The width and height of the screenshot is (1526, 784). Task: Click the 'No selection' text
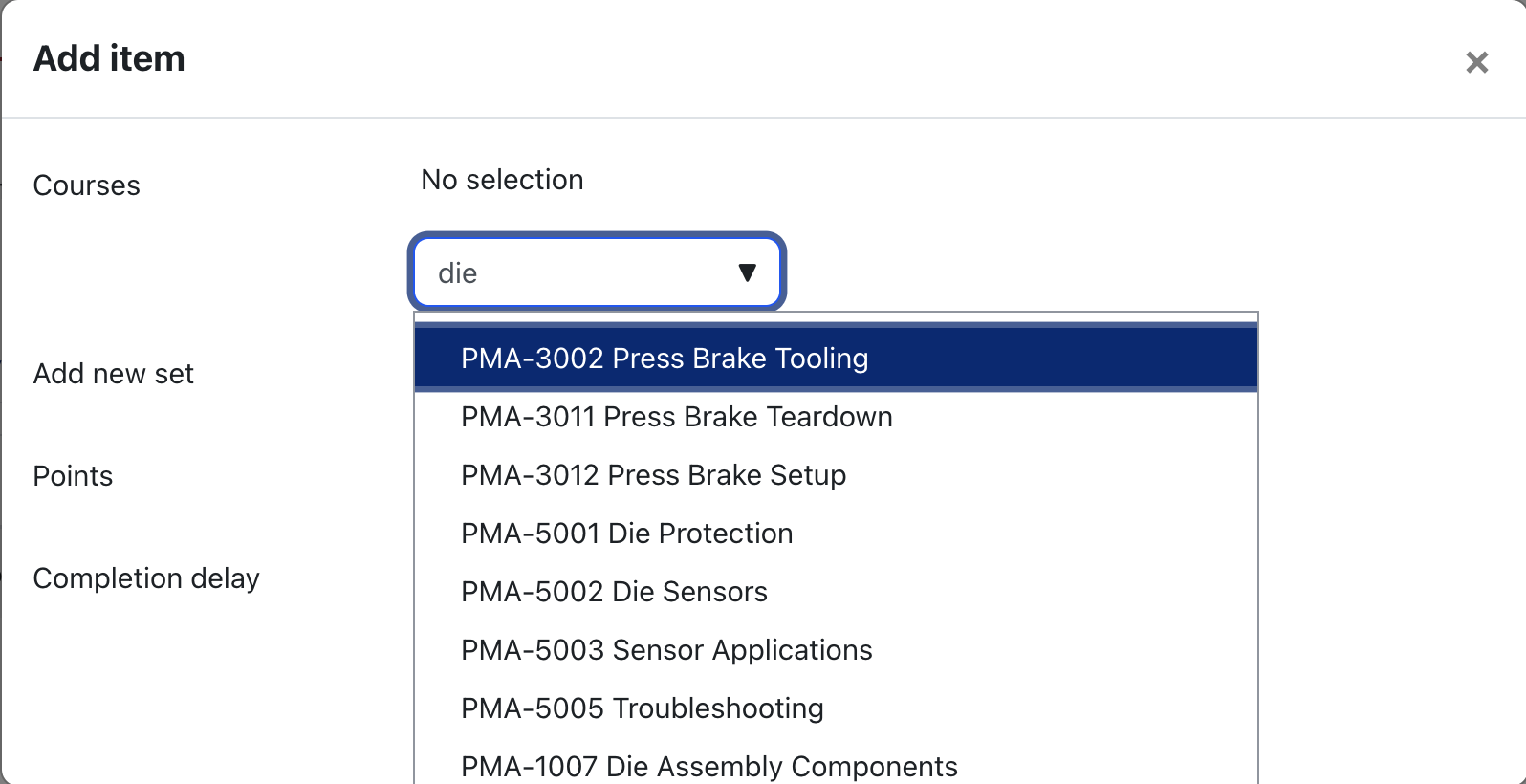502,180
